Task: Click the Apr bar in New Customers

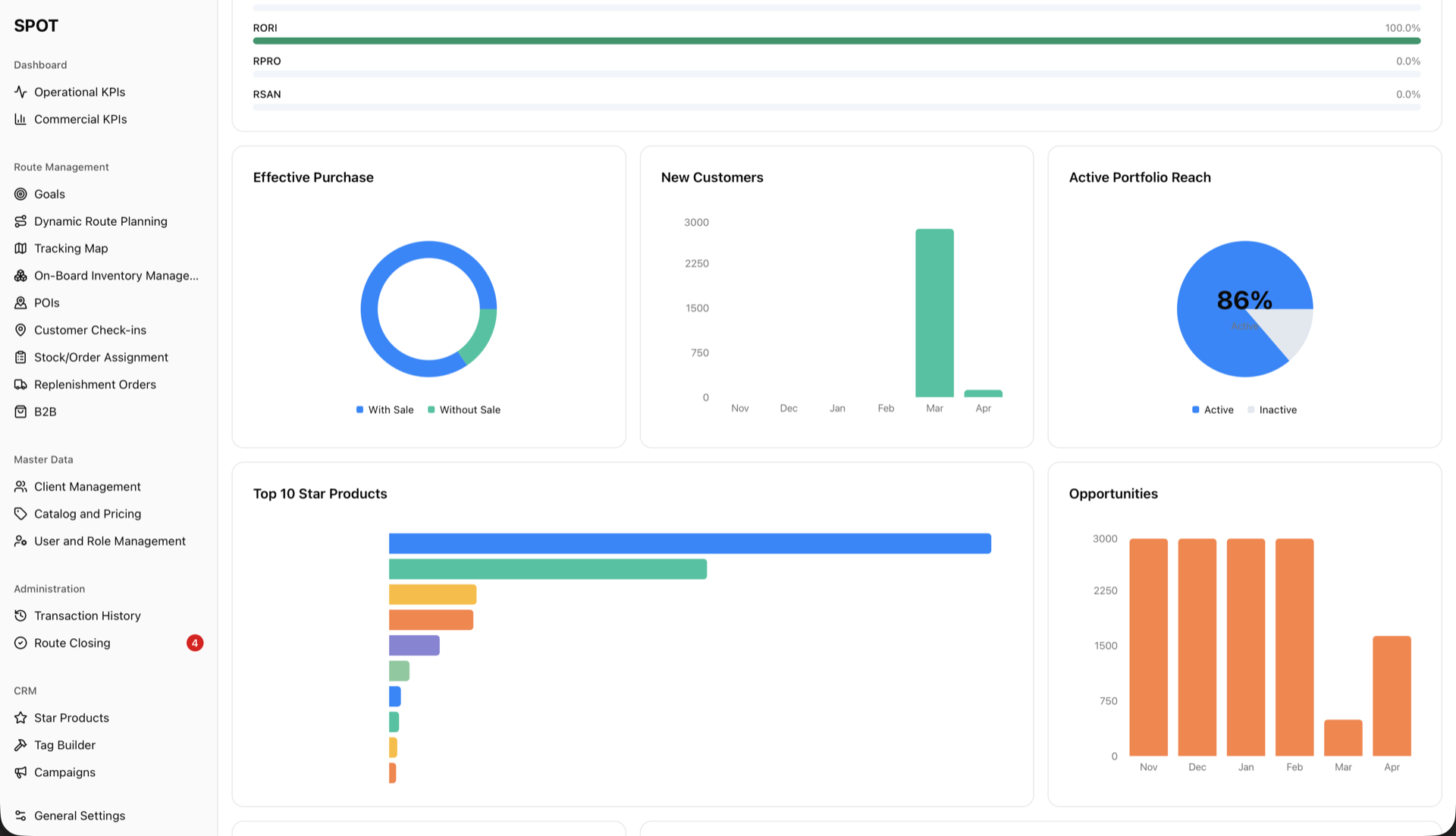Action: click(984, 393)
